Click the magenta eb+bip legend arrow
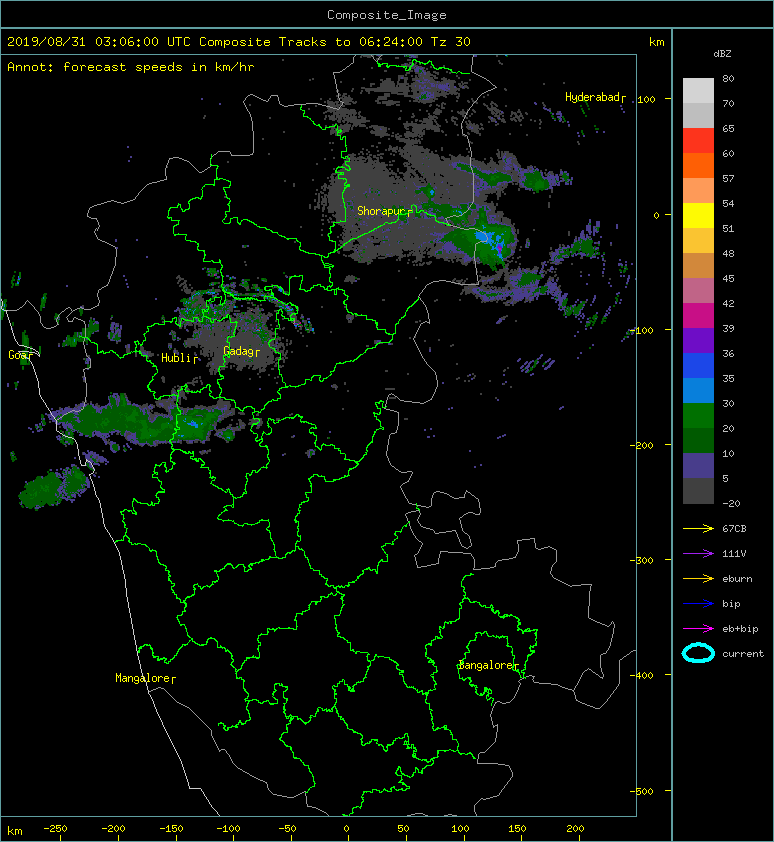This screenshot has height=842, width=774. [698, 628]
